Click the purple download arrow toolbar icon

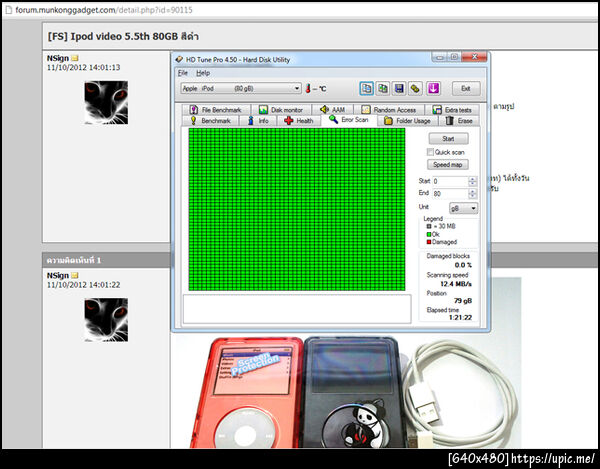click(x=433, y=88)
